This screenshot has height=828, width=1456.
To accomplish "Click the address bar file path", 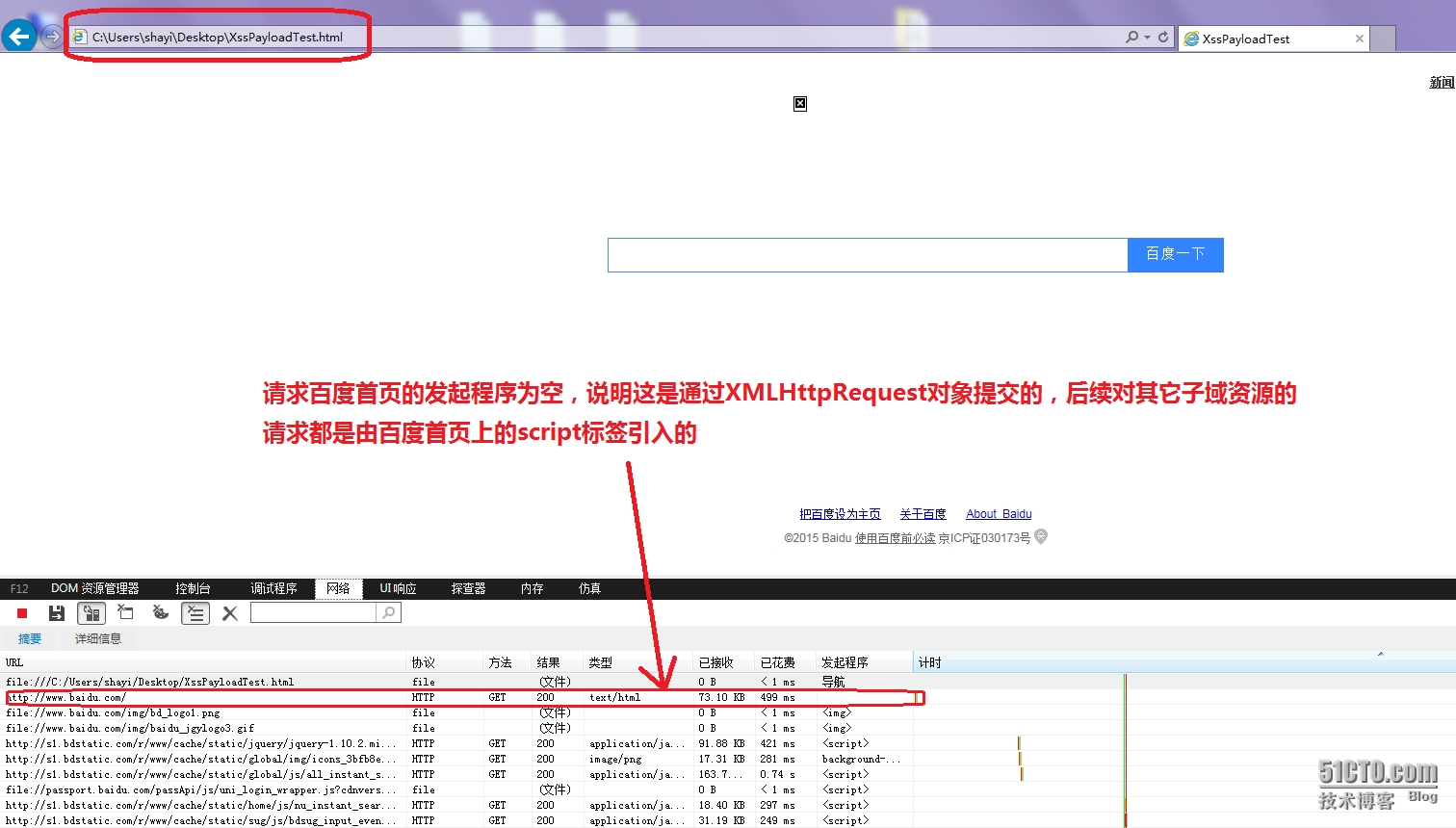I will [218, 37].
